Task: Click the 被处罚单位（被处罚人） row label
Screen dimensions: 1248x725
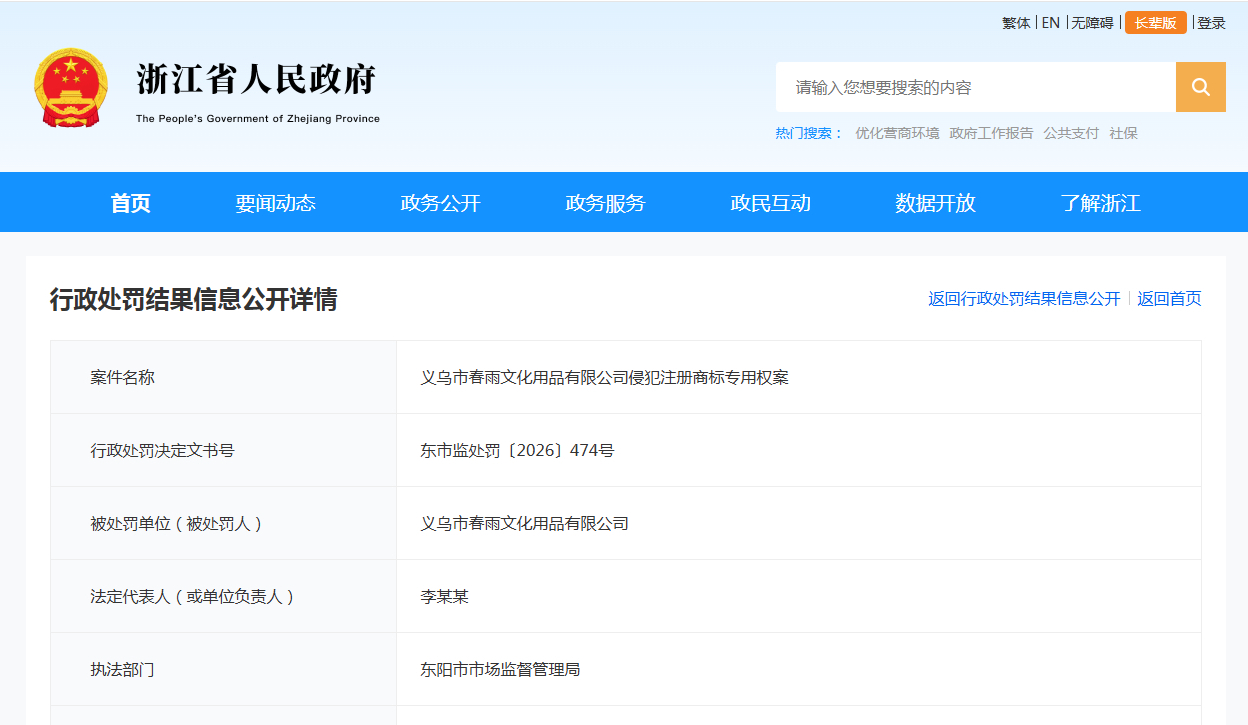Action: point(177,523)
